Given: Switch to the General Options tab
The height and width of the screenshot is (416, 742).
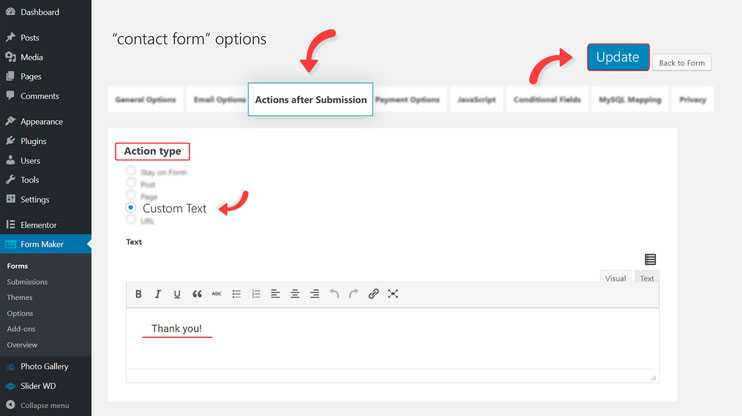Looking at the screenshot, I should [x=145, y=99].
